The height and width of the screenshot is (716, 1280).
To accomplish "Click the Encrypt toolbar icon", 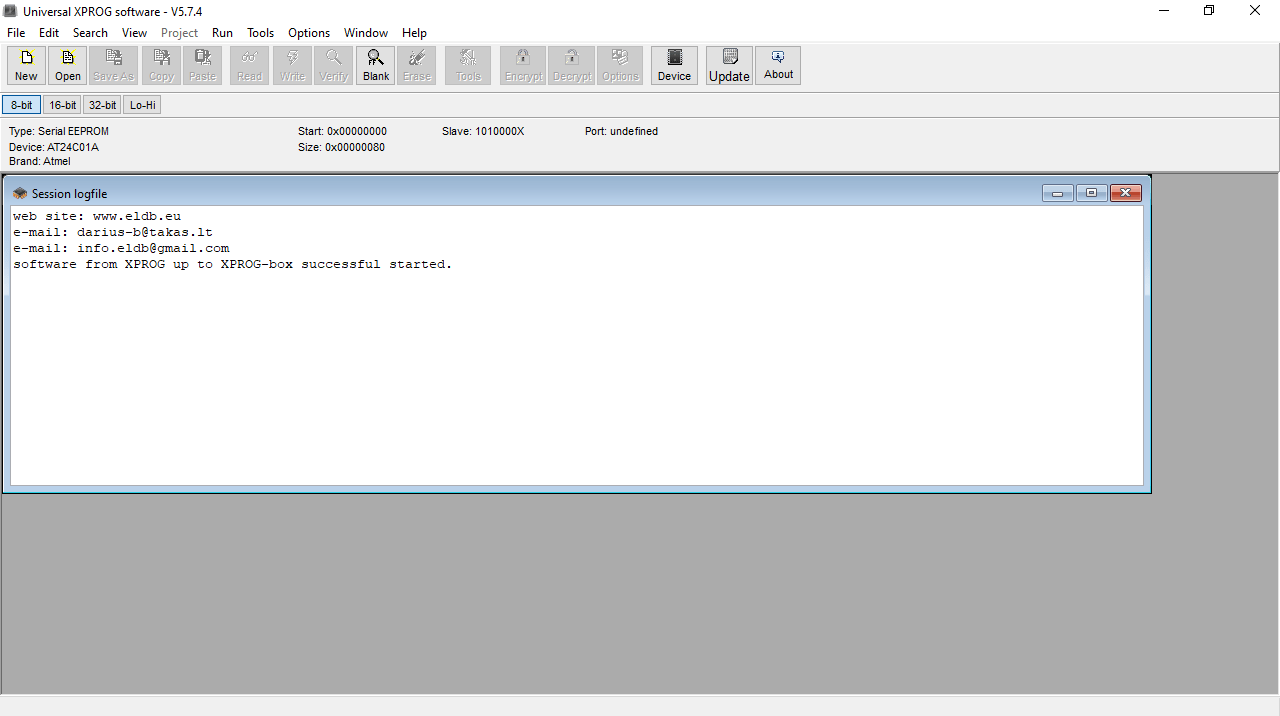I will 523,65.
